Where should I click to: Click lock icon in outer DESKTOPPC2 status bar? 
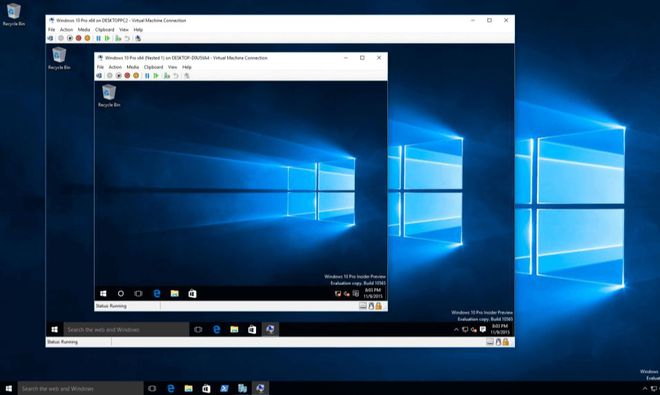pos(506,342)
